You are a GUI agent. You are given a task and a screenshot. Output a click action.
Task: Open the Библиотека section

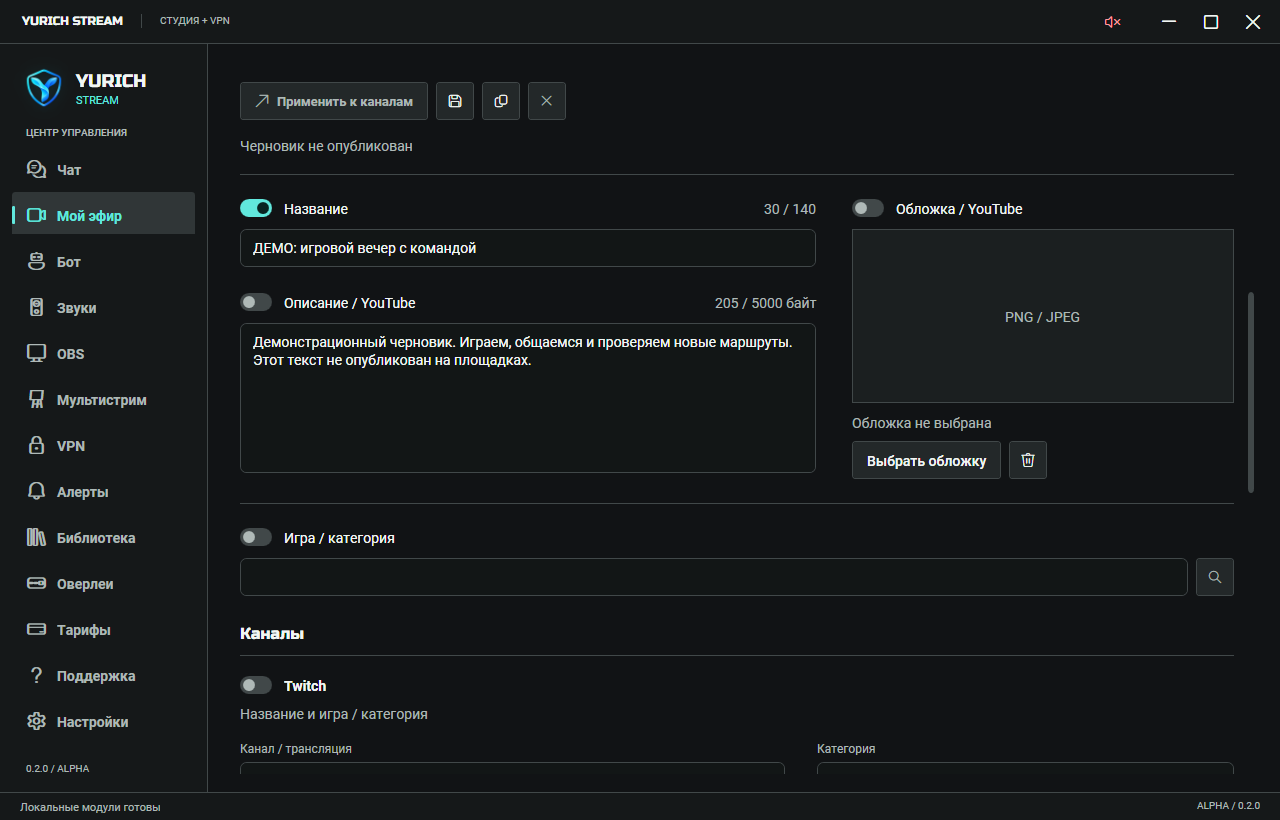(x=103, y=538)
